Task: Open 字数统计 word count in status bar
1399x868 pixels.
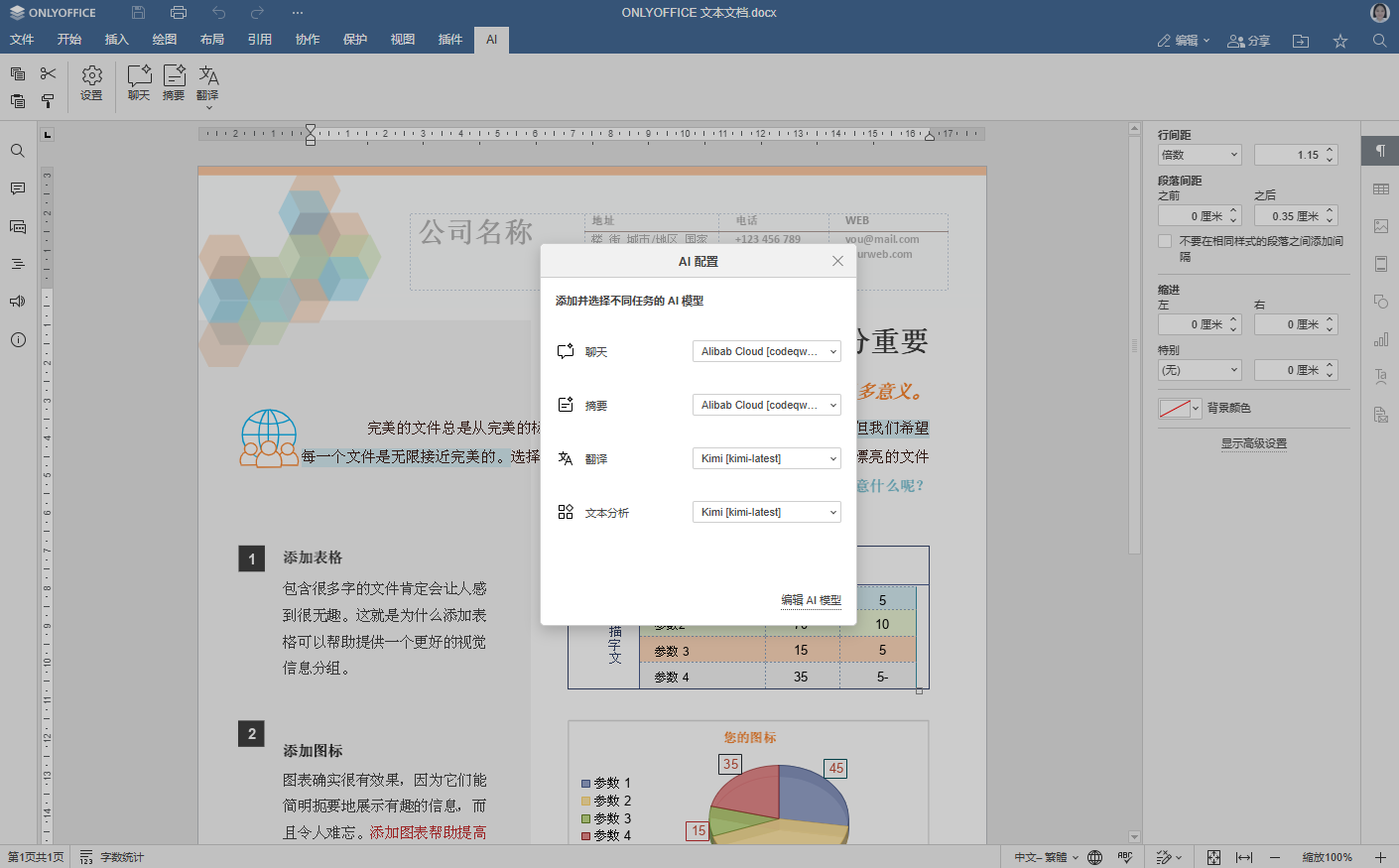Action: tap(112, 857)
